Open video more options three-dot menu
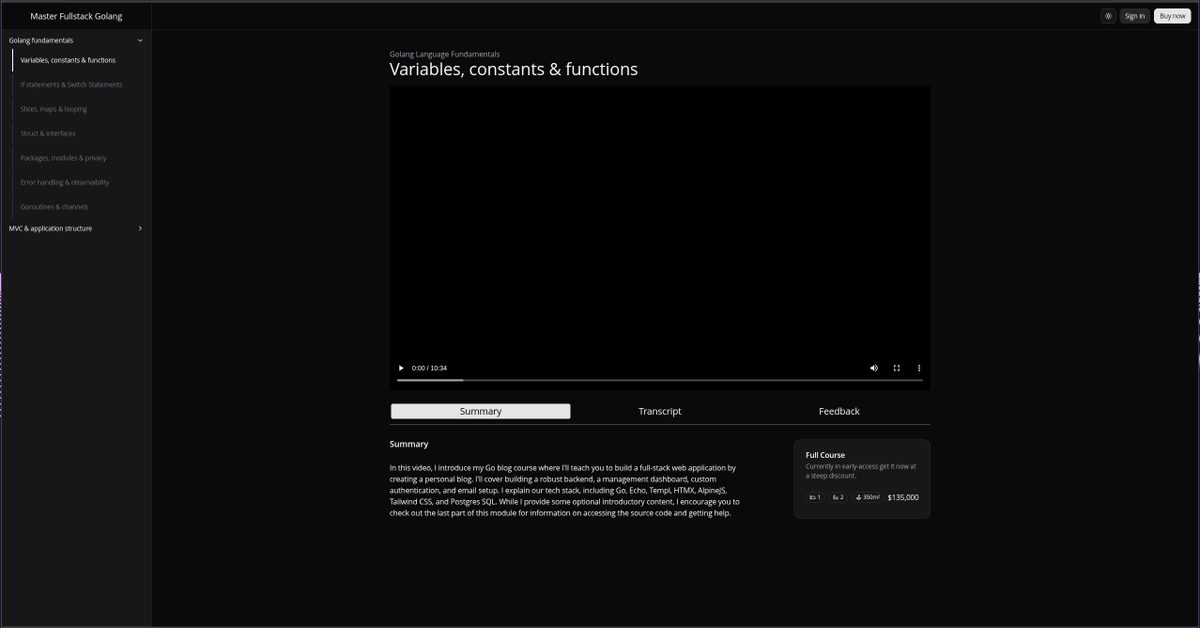The image size is (1200, 628). point(919,368)
